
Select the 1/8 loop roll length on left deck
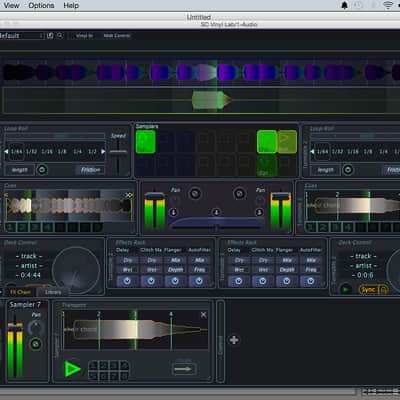[x=62, y=152]
